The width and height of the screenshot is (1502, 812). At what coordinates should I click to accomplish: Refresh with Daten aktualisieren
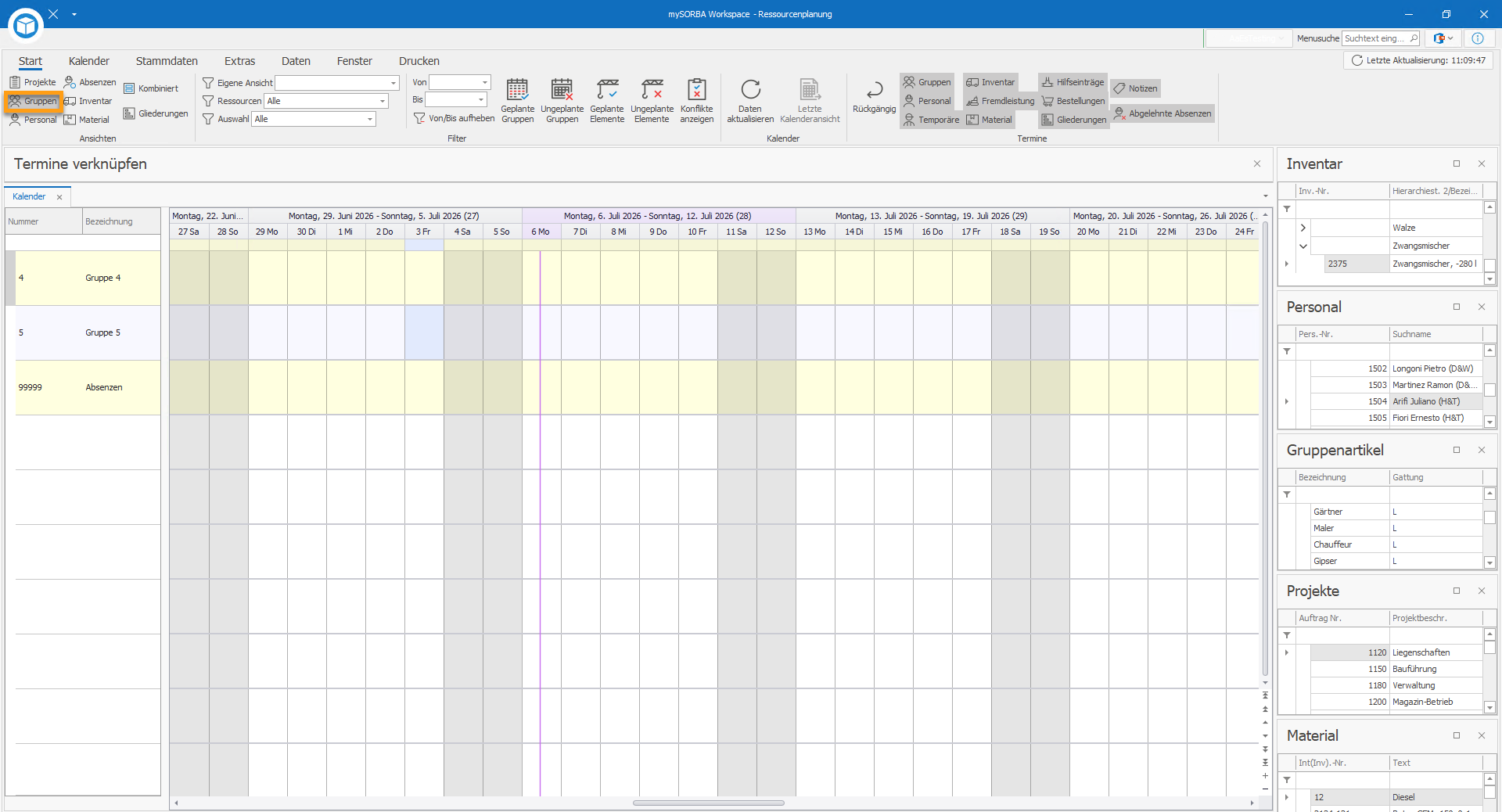click(x=750, y=100)
